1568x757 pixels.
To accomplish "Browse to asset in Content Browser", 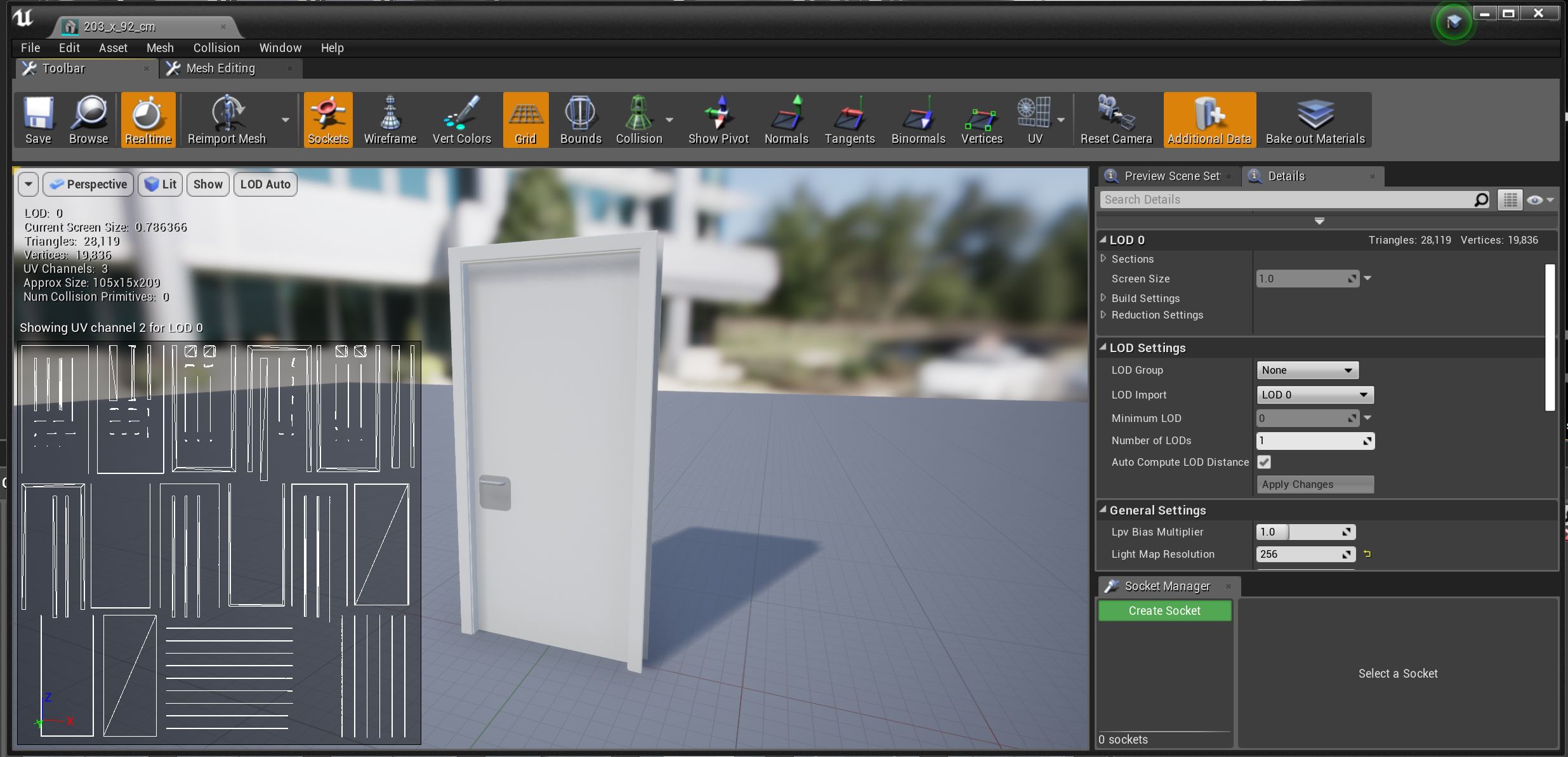I will coord(89,120).
